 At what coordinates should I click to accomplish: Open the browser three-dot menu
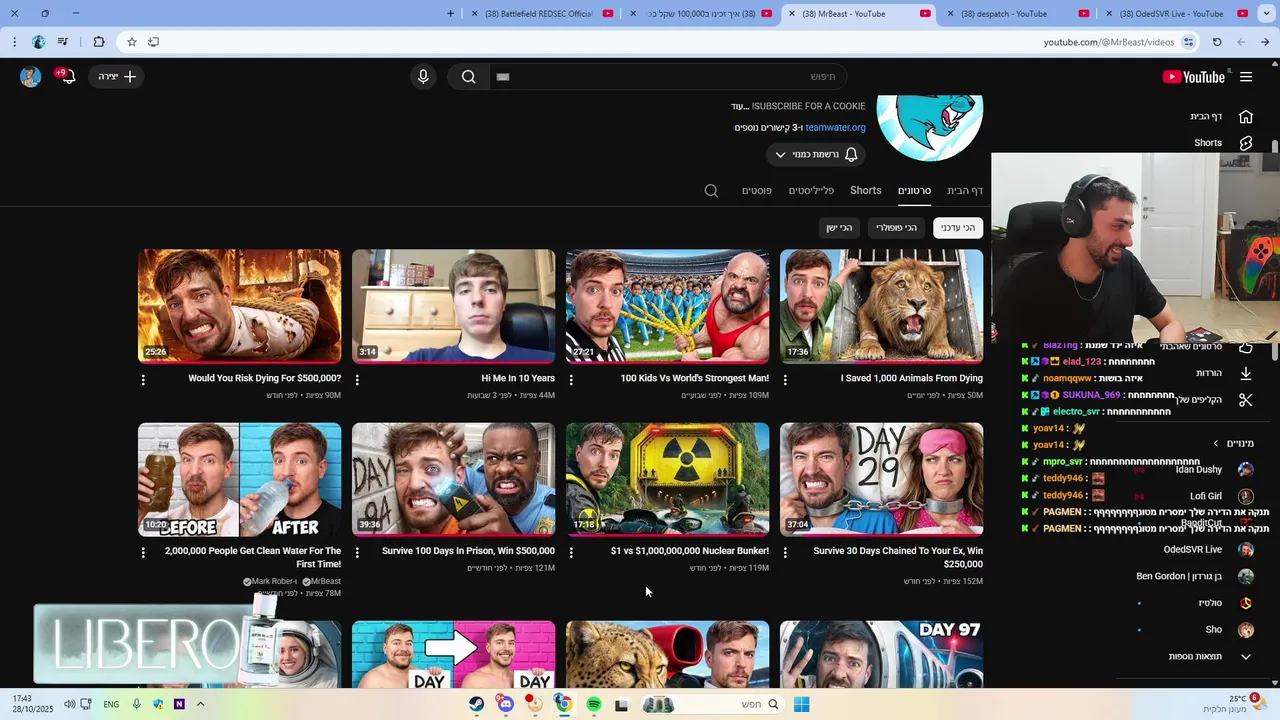[x=14, y=42]
